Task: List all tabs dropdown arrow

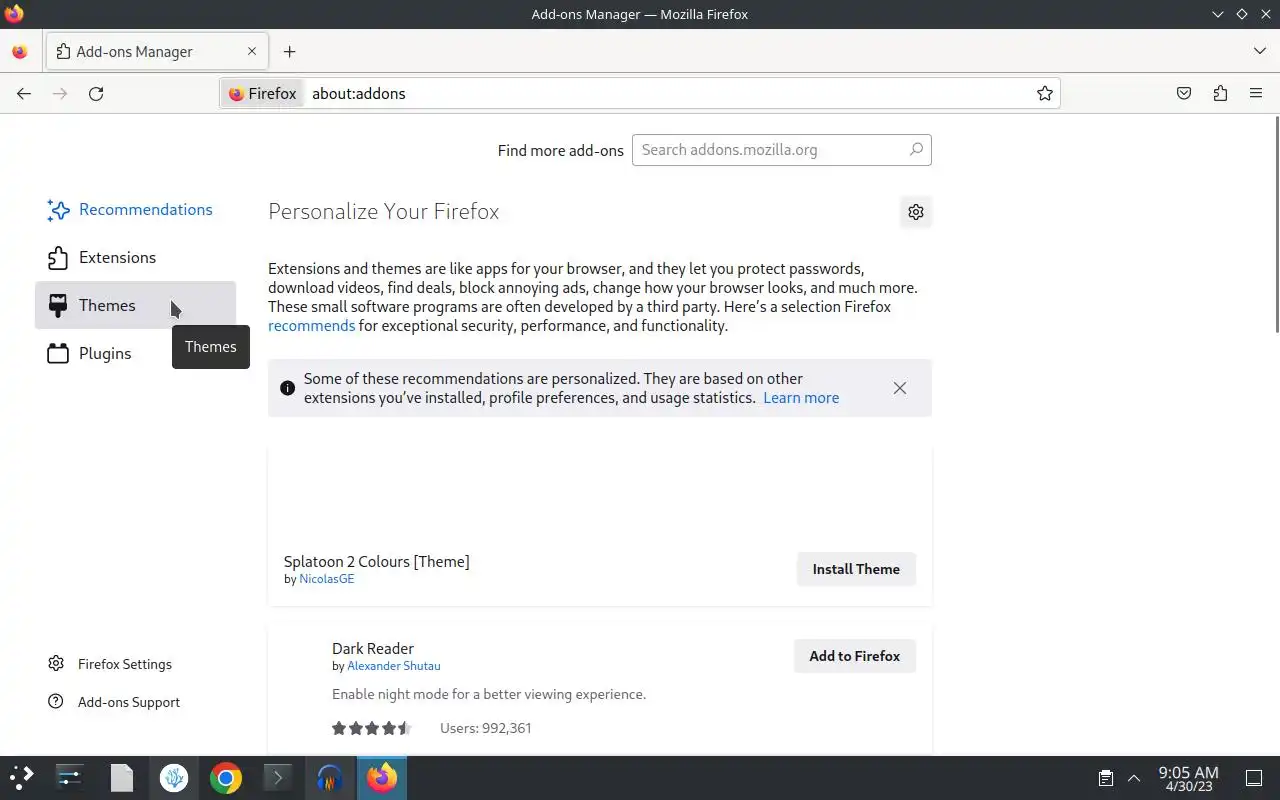Action: (1259, 51)
